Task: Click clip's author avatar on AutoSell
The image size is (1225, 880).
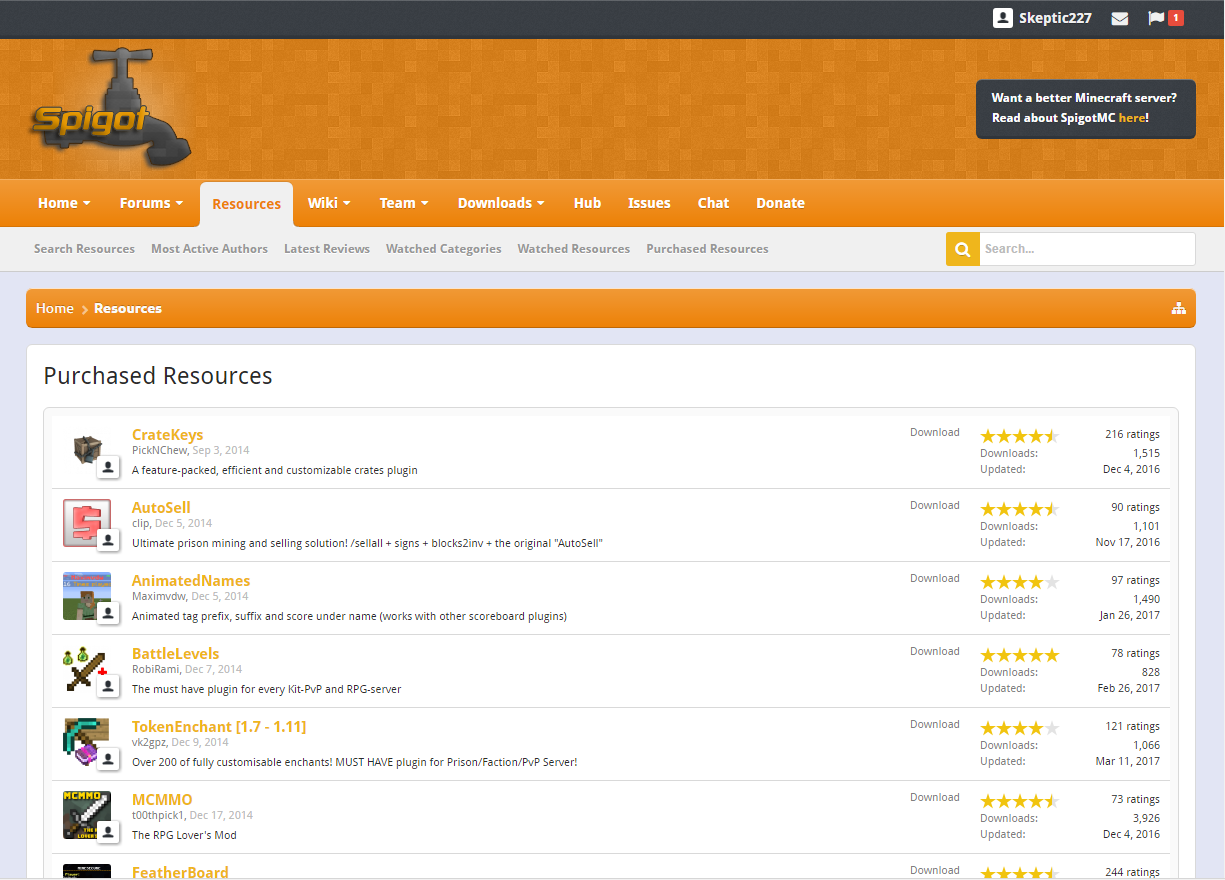Action: 109,540
